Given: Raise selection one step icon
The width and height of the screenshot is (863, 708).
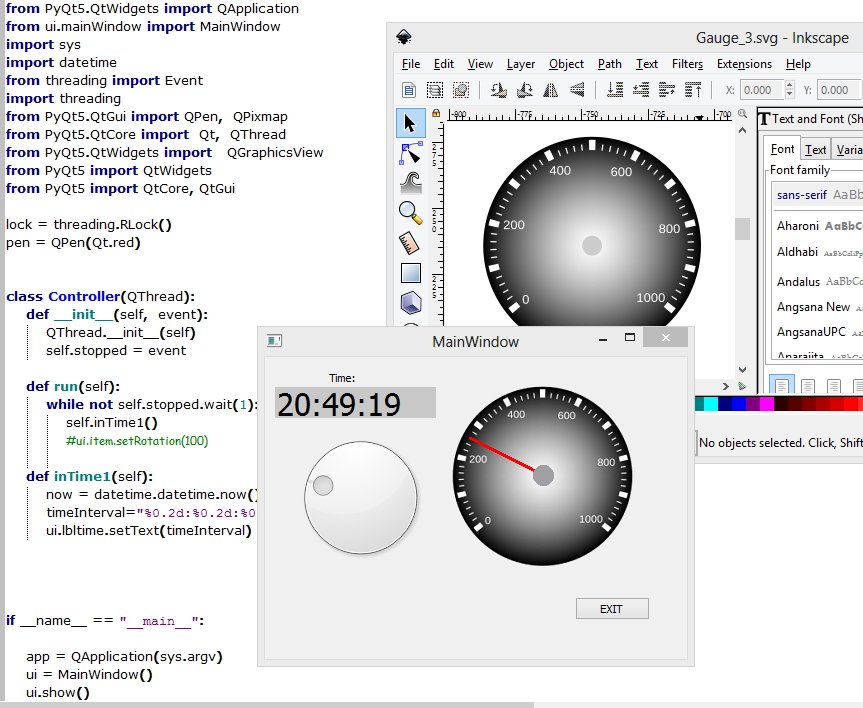Looking at the screenshot, I should click(667, 90).
